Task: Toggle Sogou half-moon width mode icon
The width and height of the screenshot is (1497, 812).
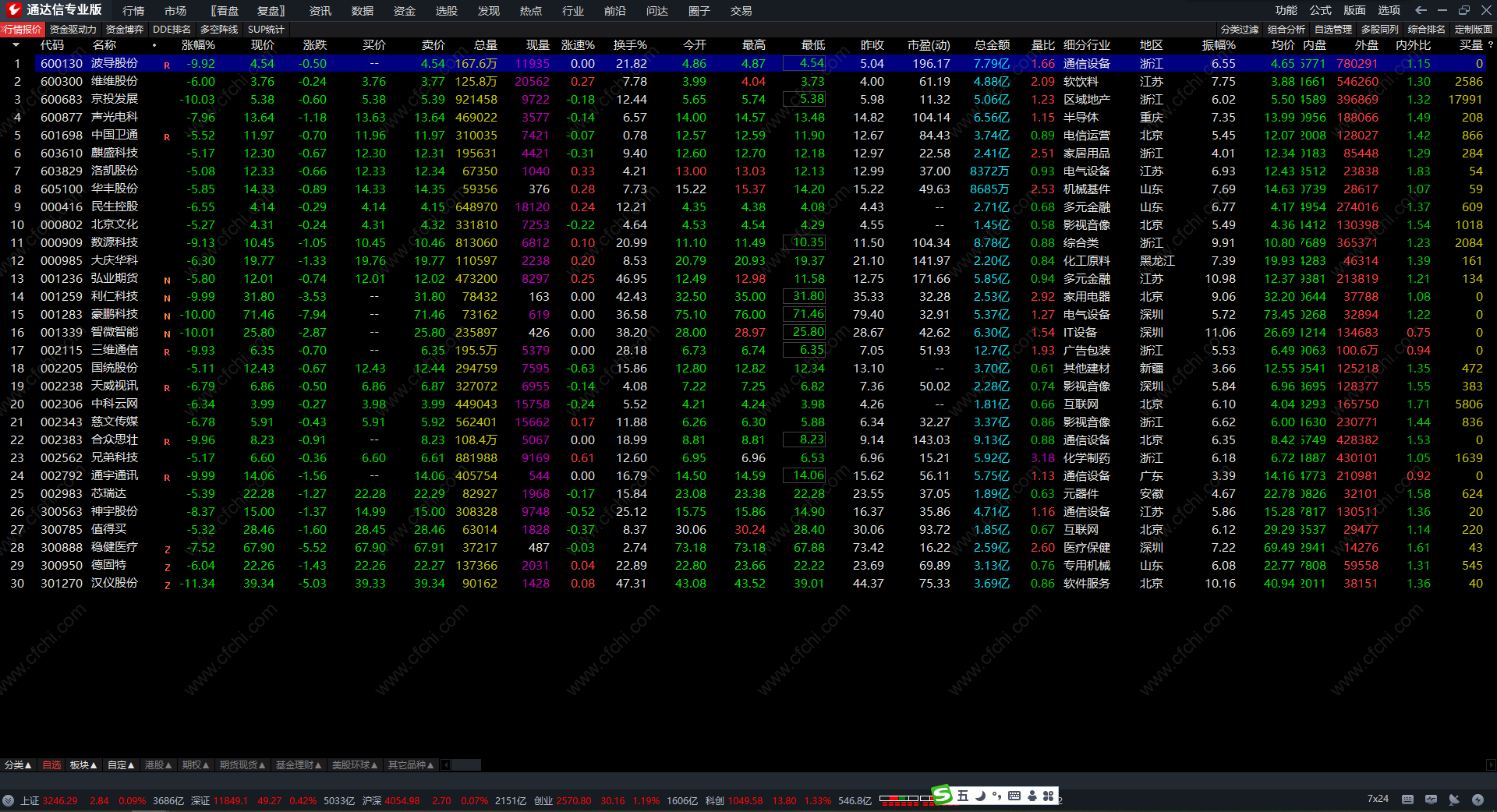Action: tap(981, 796)
